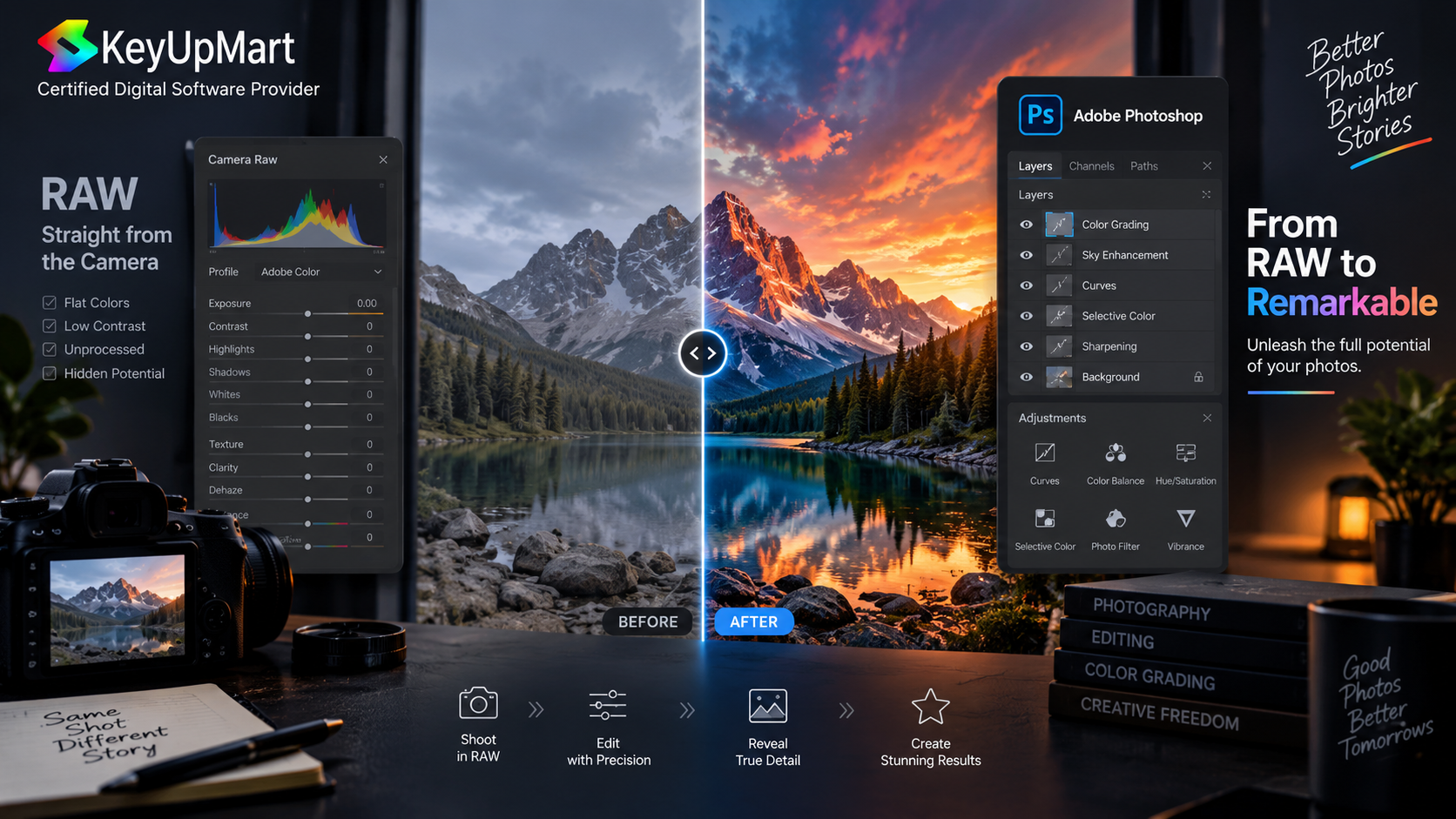Click the Clarity slider handle
The image size is (1456, 819).
click(x=307, y=477)
